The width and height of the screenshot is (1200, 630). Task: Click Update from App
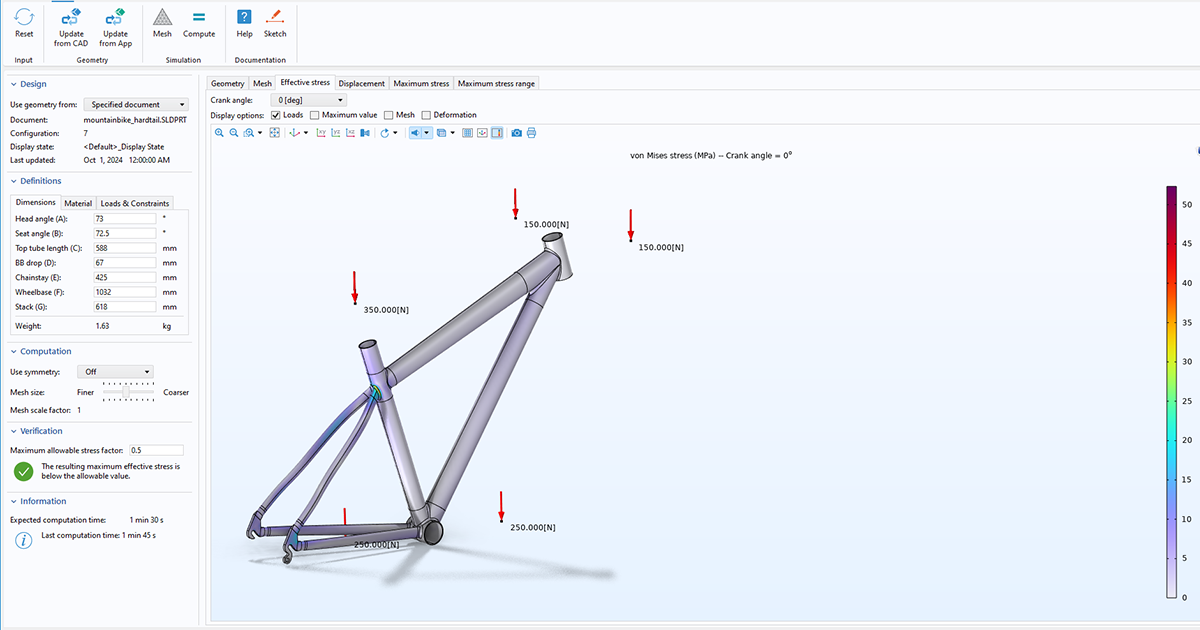coord(114,27)
